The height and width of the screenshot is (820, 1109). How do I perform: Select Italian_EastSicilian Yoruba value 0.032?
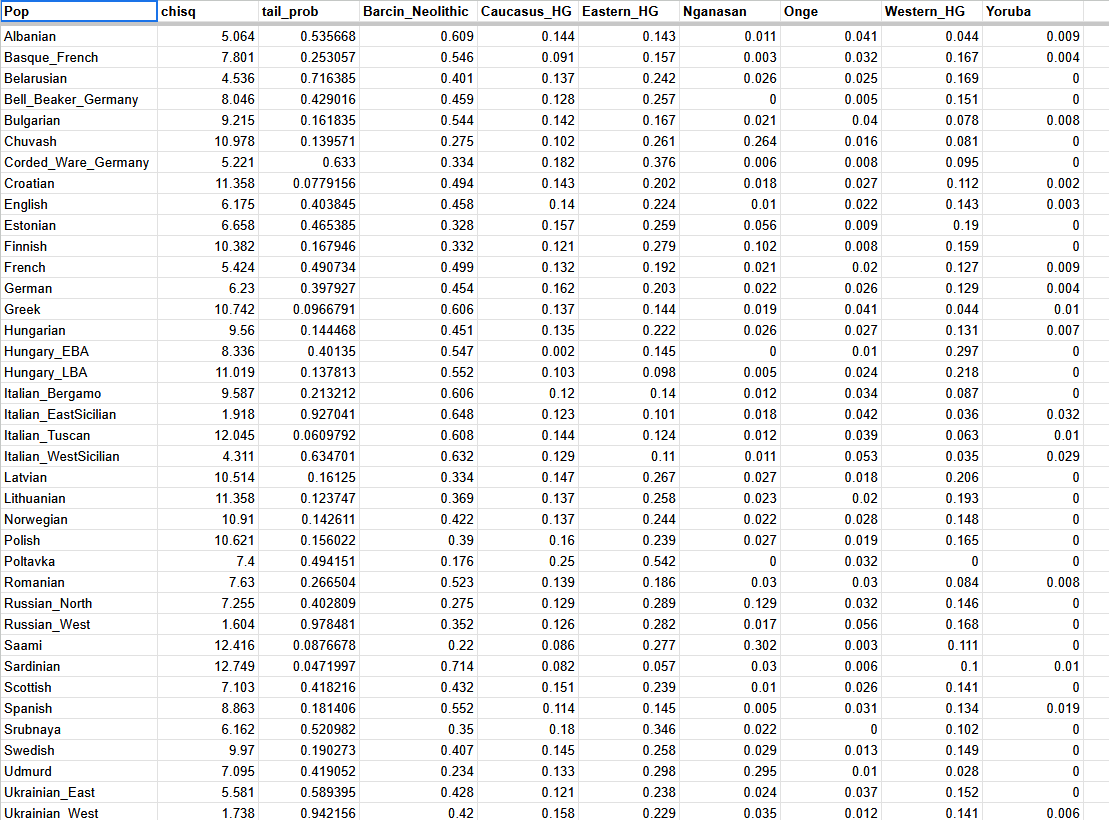pyautogui.click(x=1063, y=414)
